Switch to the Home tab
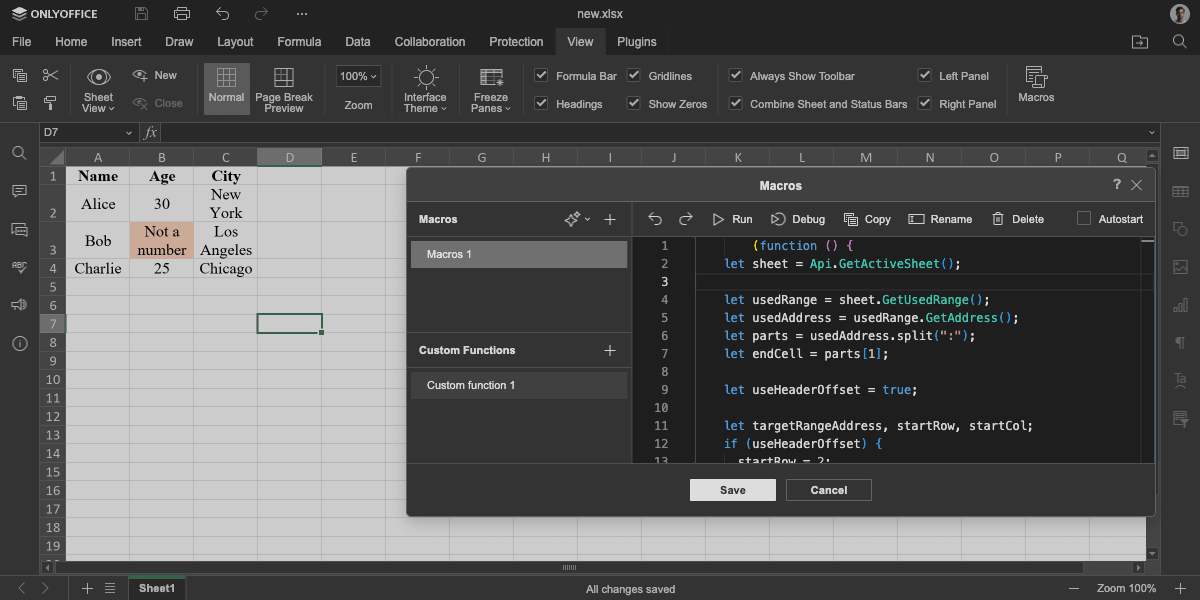Viewport: 1200px width, 600px height. pos(71,42)
